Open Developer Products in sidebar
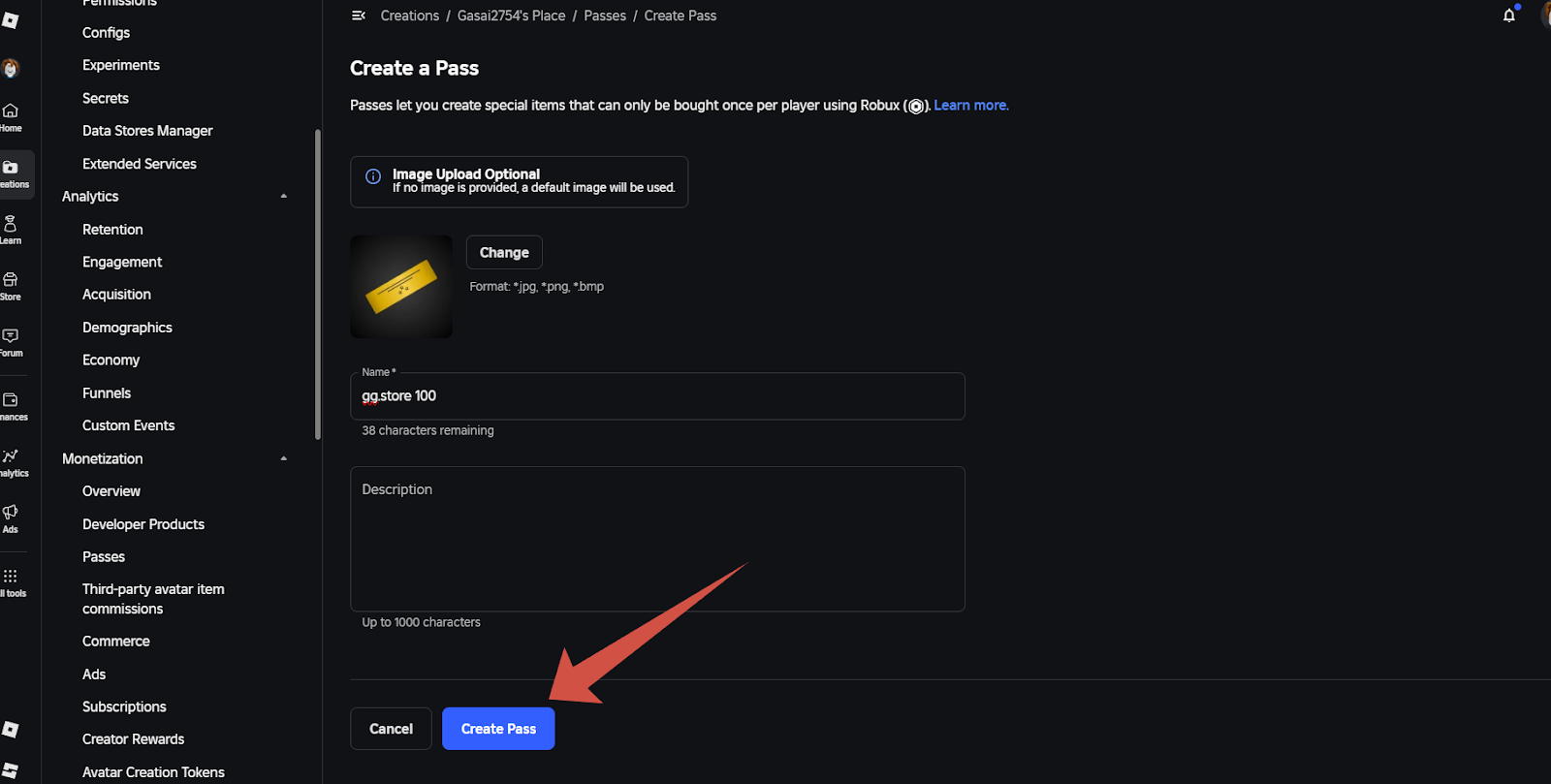Screen dimensions: 1551x784 pyautogui.click(x=143, y=524)
